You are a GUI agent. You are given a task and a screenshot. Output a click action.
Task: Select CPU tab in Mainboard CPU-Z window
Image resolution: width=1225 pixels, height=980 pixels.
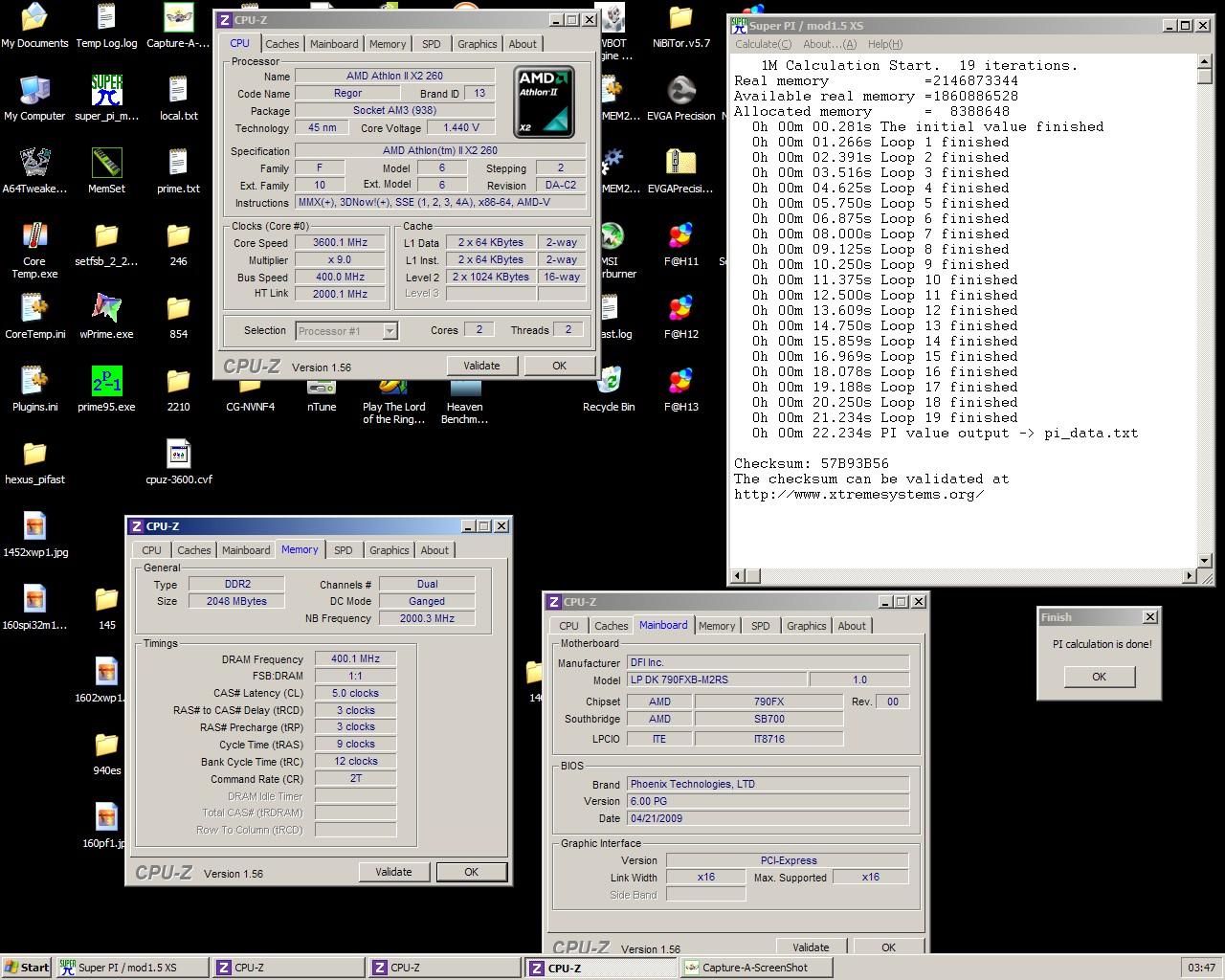pos(569,626)
